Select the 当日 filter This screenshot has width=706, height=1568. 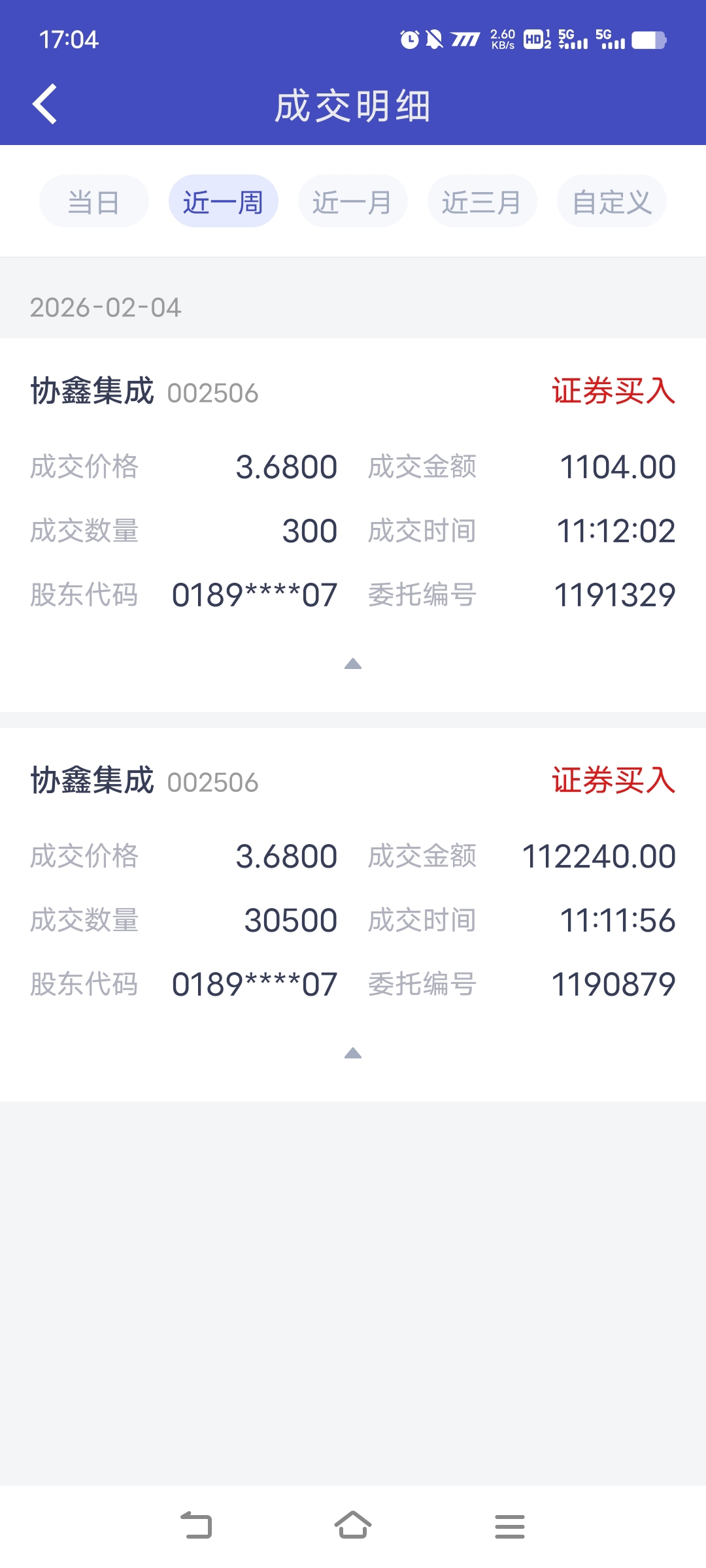click(93, 201)
